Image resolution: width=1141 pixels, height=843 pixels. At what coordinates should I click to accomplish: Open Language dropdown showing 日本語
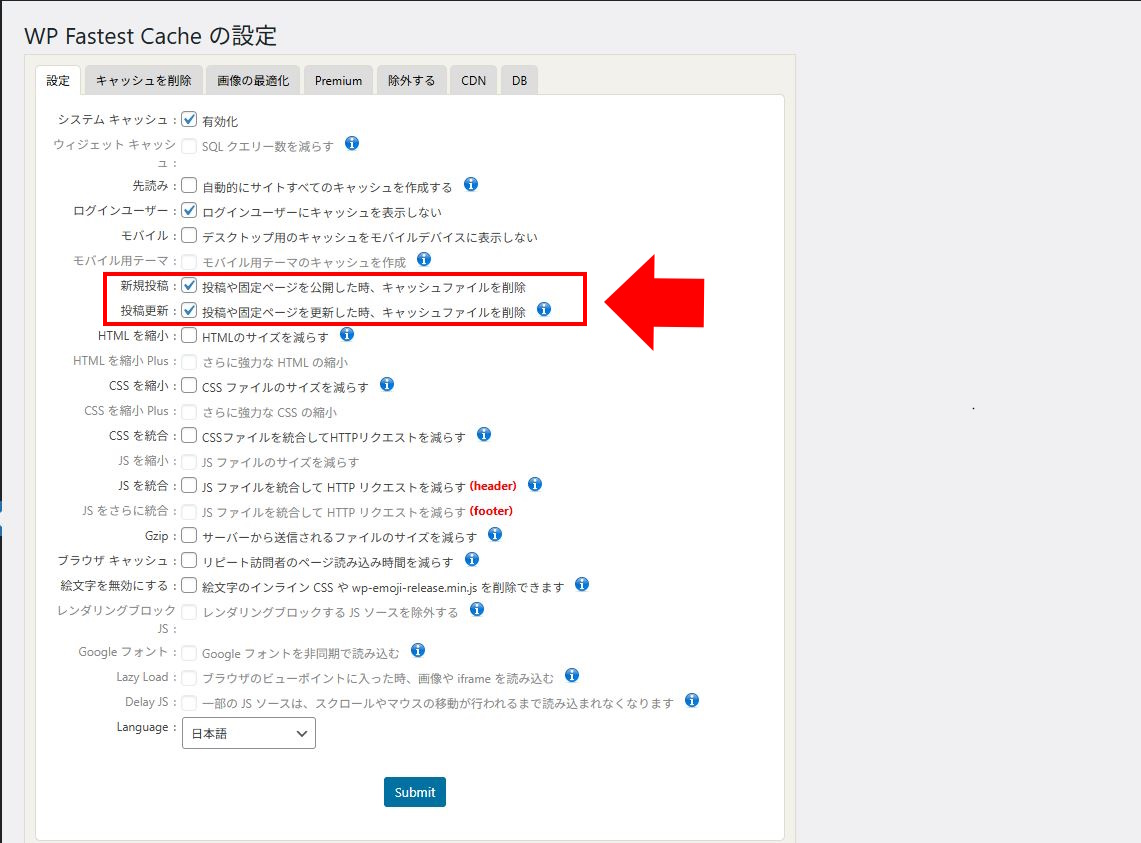249,733
